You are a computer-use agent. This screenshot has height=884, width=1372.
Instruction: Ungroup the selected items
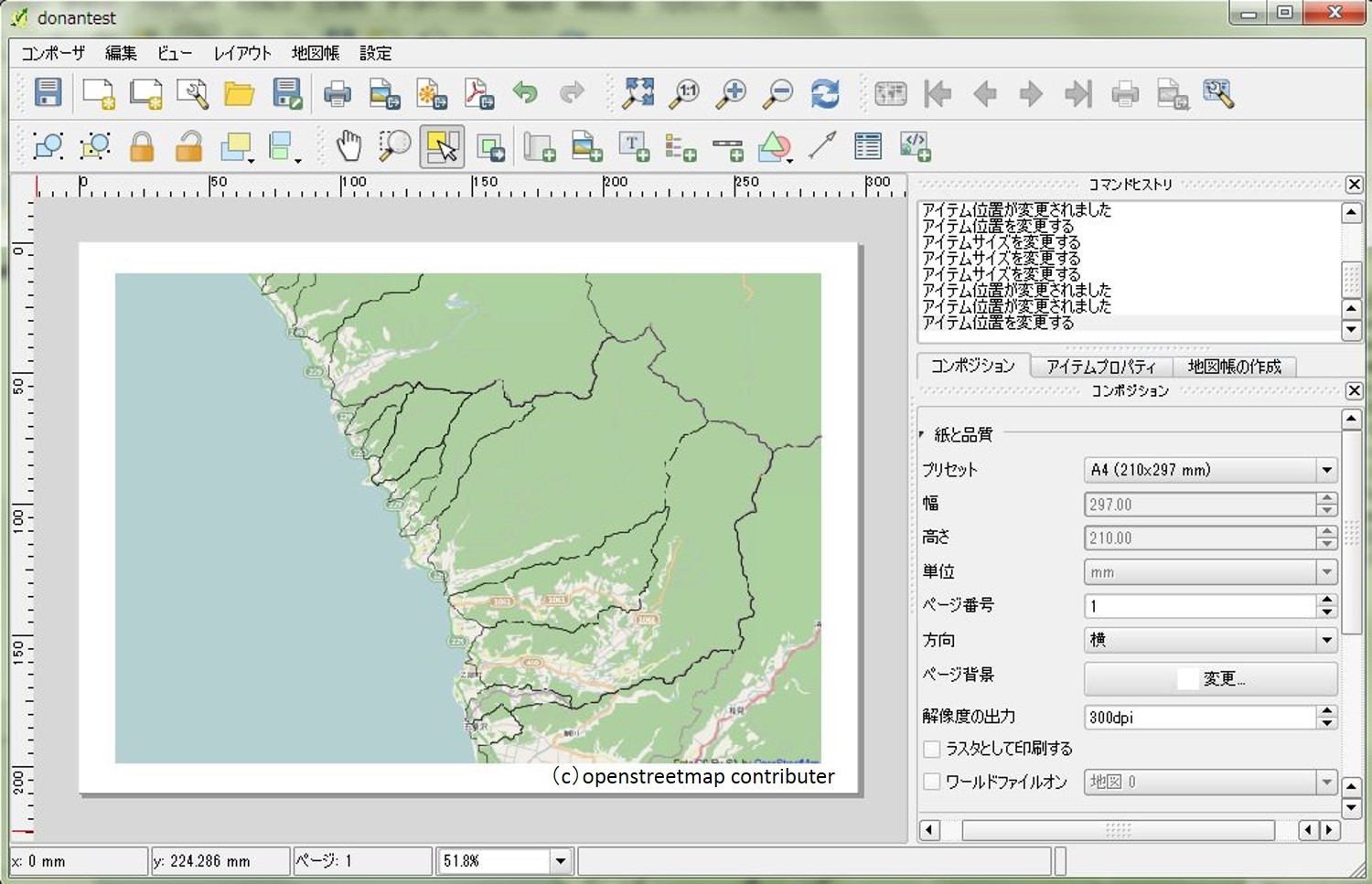pos(95,146)
